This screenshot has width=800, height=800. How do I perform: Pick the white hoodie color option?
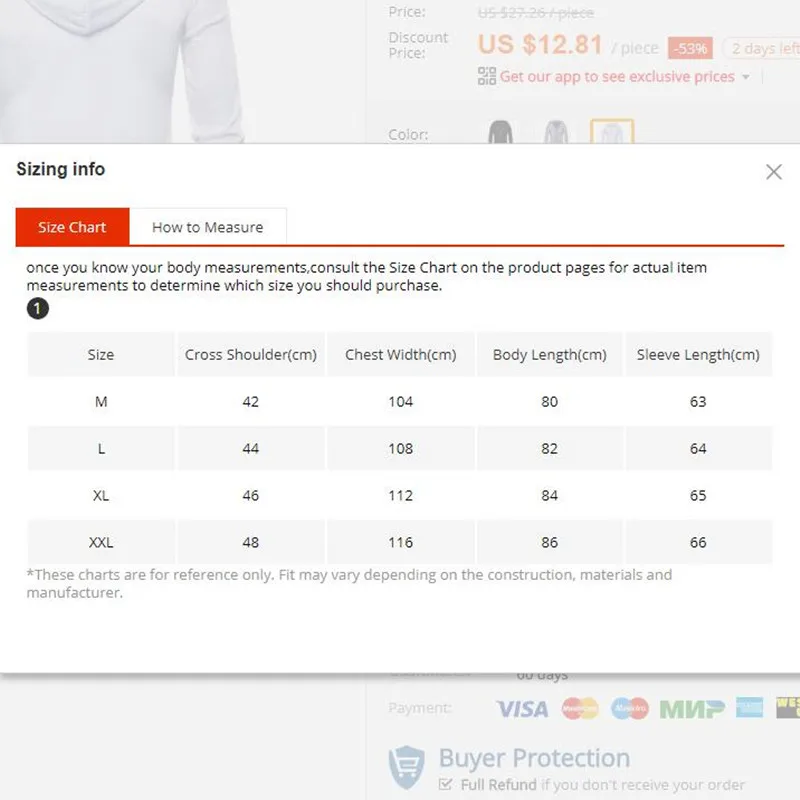click(611, 133)
